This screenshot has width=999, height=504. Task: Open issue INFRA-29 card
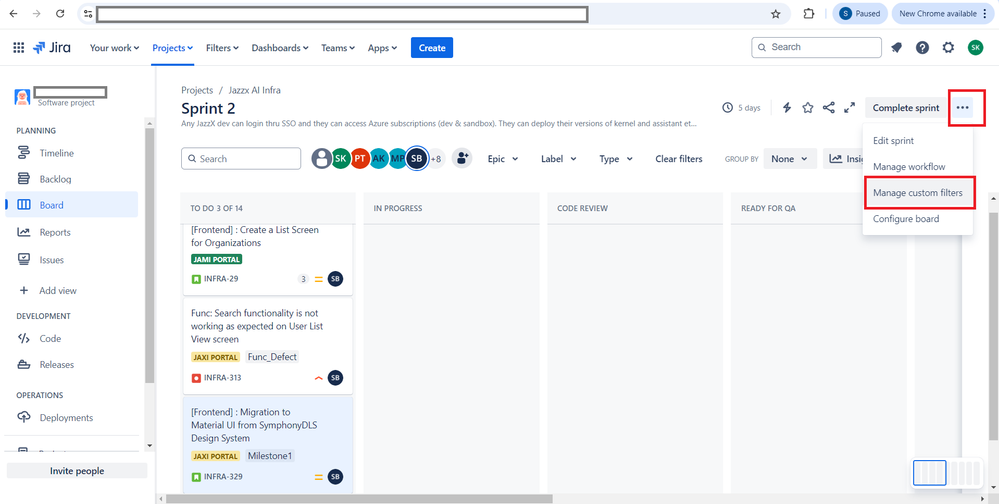[x=268, y=259]
